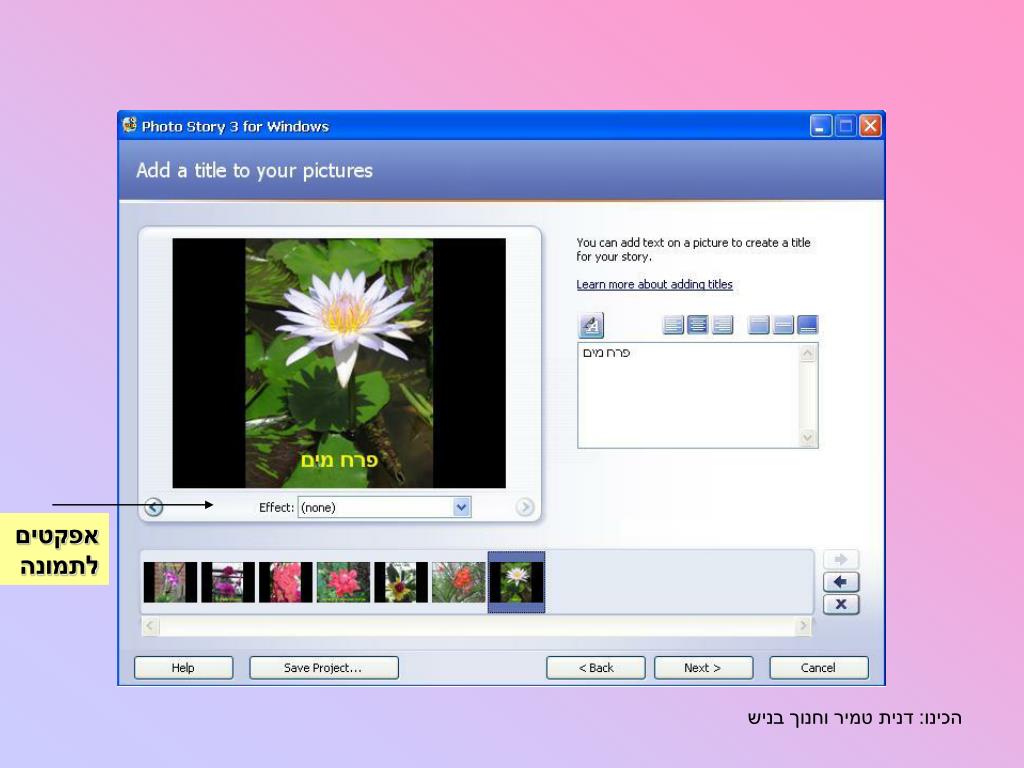Select the sixth thumbnail with orange flower
Image resolution: width=1024 pixels, height=768 pixels.
[x=458, y=582]
